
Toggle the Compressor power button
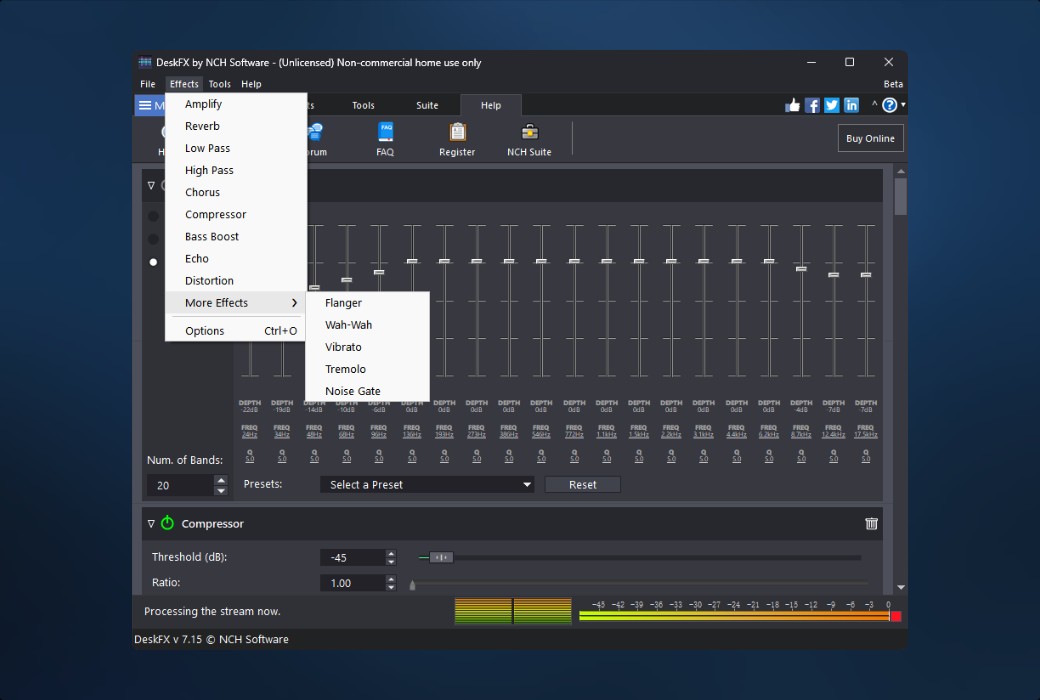(x=168, y=523)
